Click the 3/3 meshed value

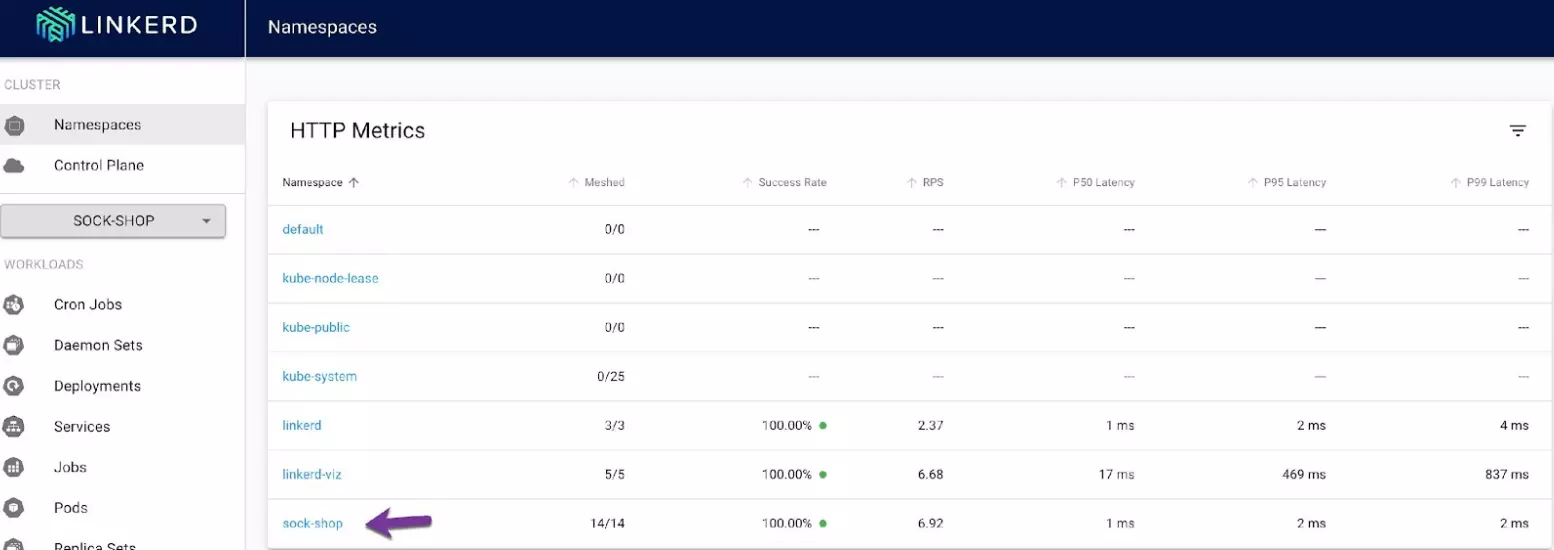[615, 425]
